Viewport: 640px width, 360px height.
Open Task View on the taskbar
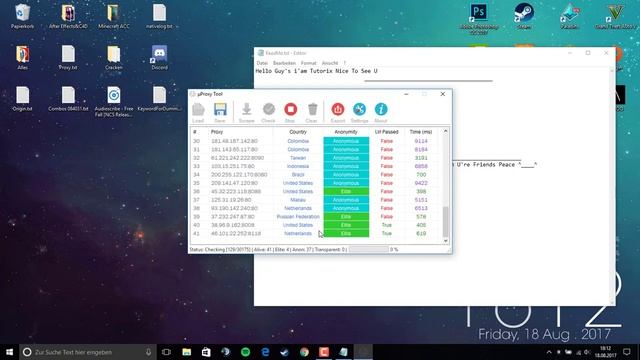[166, 352]
